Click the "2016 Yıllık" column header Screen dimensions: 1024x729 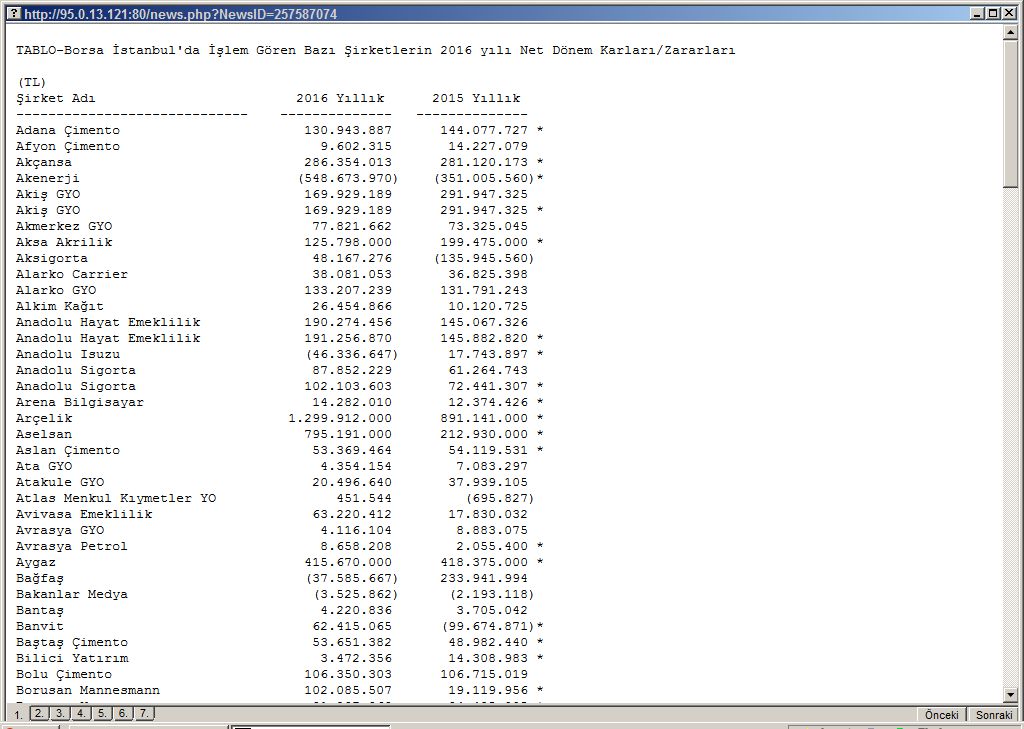(x=340, y=99)
